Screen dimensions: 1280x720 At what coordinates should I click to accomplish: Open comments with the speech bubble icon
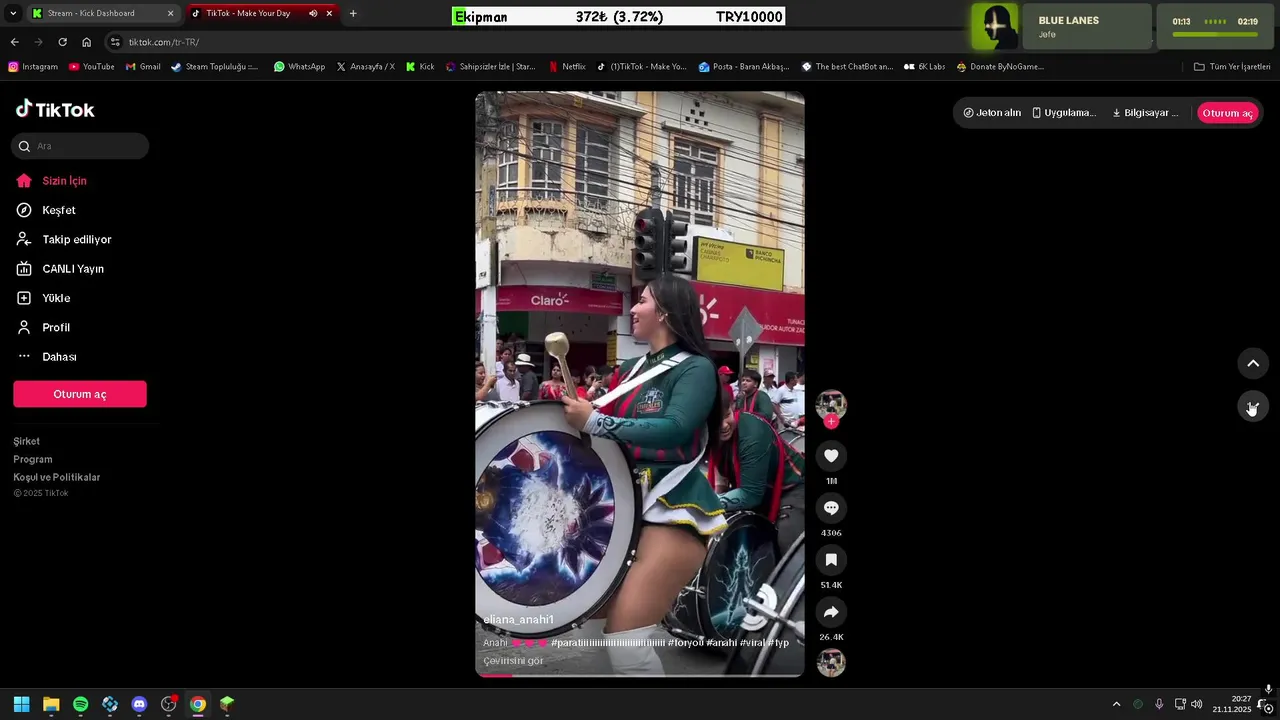click(x=831, y=508)
